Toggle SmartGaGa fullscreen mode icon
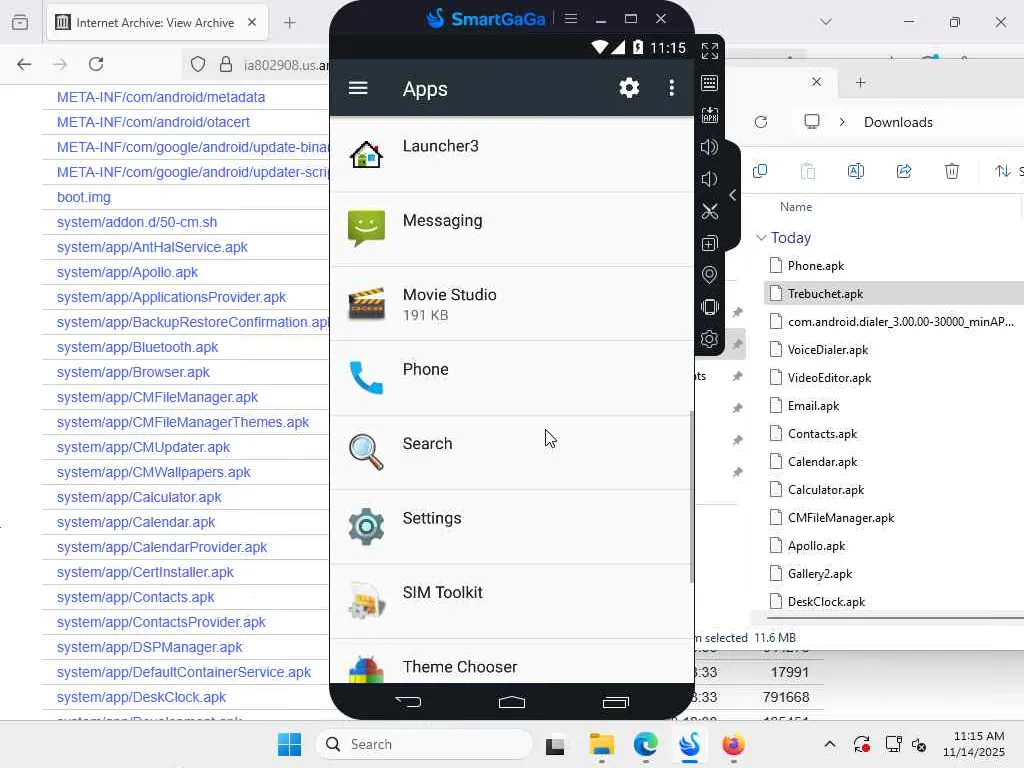Screen dimensions: 1024x768 (710, 51)
